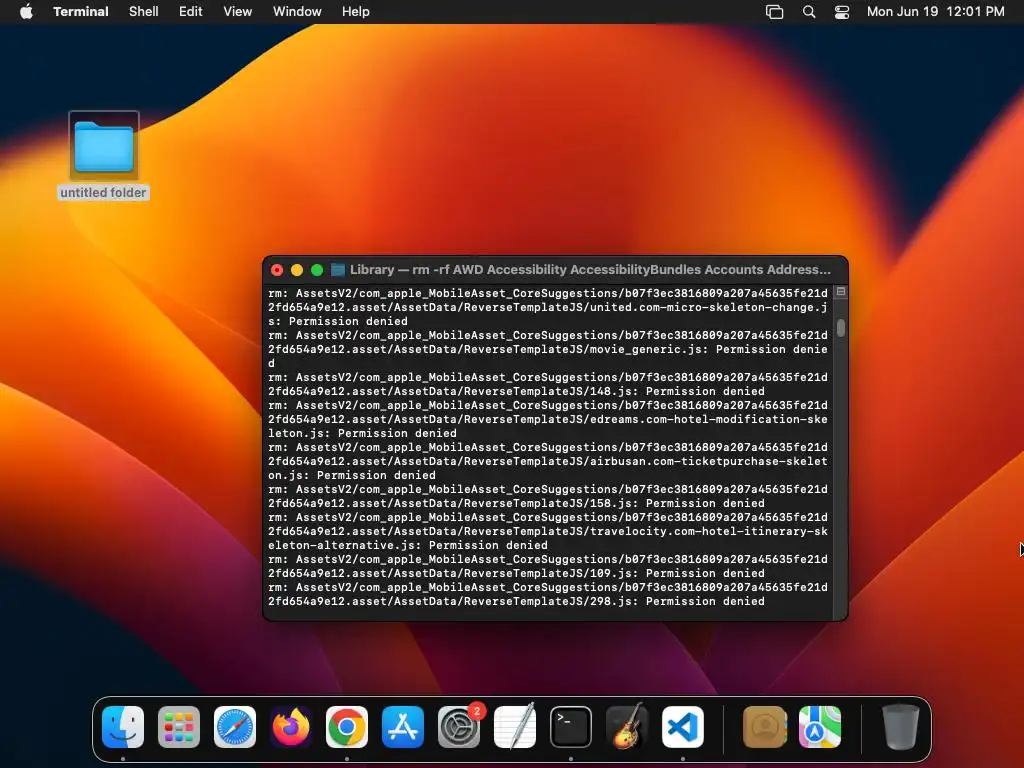1024x768 pixels.
Task: Click the Stage Manager menu bar icon
Action: 775,12
